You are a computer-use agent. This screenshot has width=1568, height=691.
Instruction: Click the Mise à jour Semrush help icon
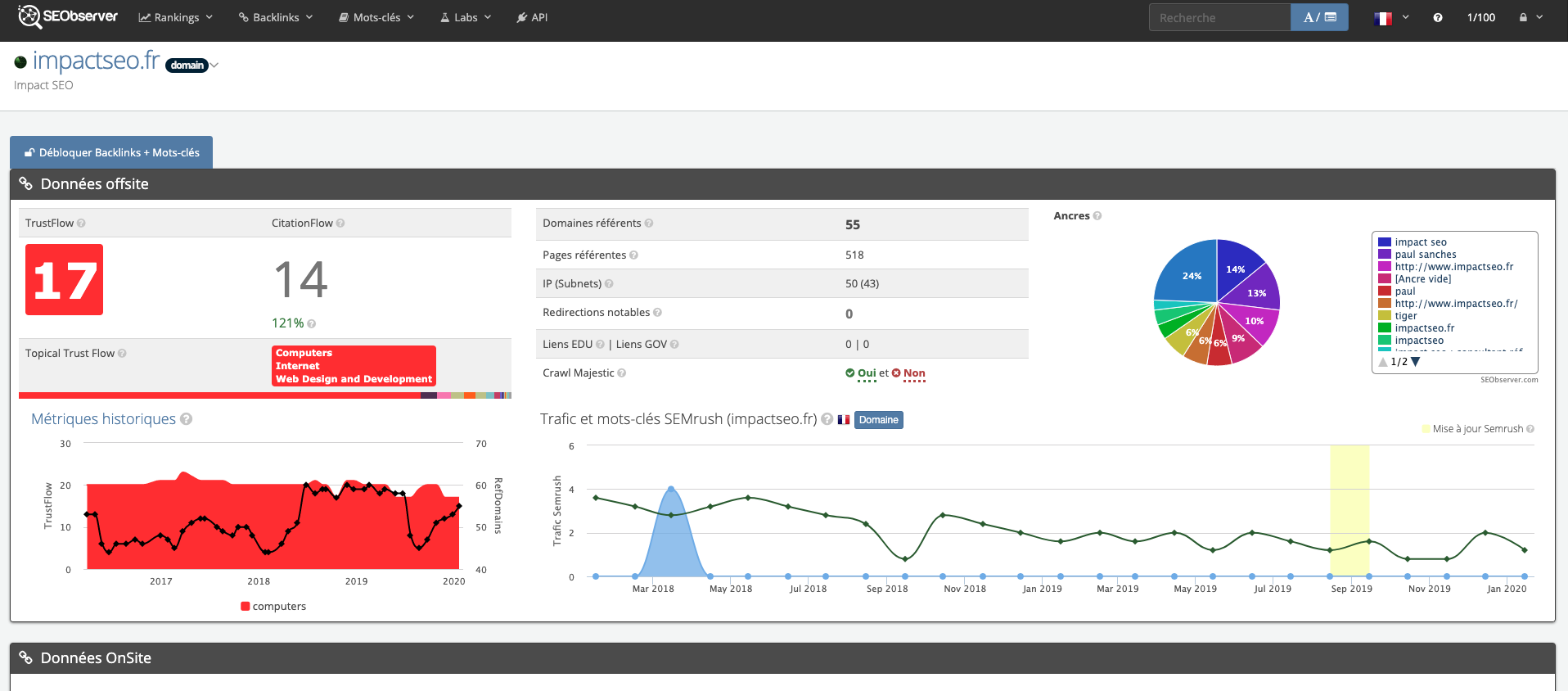(x=1530, y=428)
